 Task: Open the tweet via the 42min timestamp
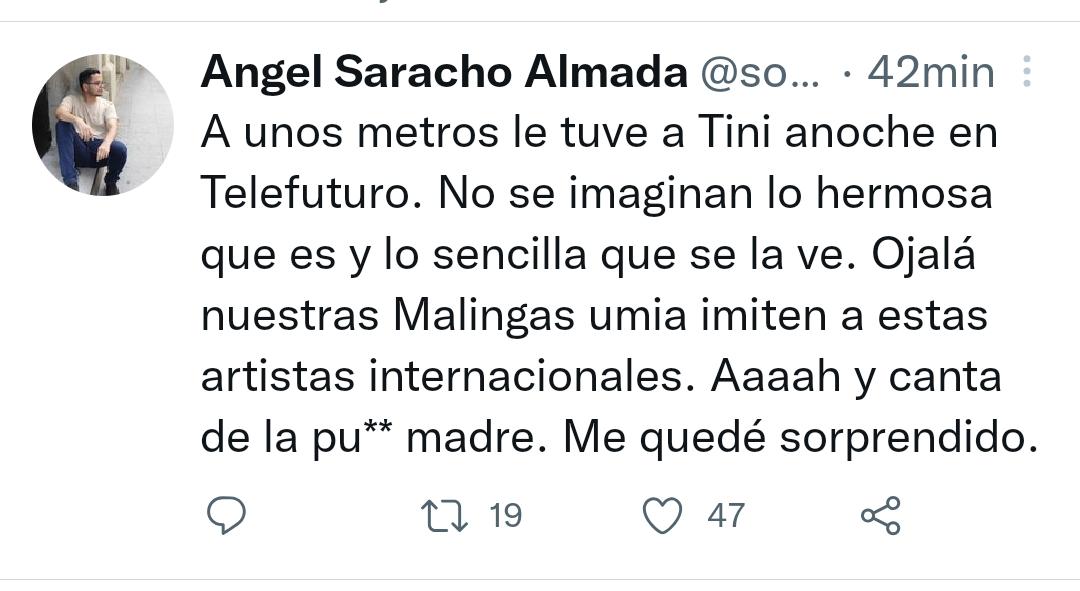click(930, 72)
